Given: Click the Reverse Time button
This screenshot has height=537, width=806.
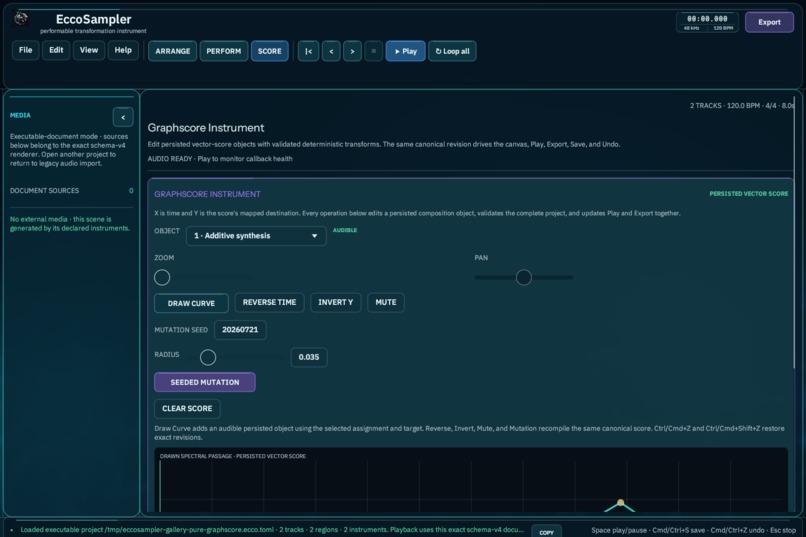Looking at the screenshot, I should click(x=269, y=302).
